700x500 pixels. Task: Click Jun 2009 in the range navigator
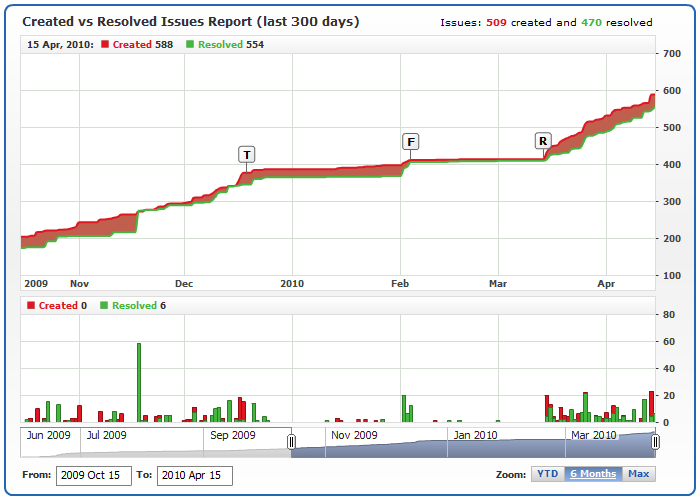coord(48,435)
